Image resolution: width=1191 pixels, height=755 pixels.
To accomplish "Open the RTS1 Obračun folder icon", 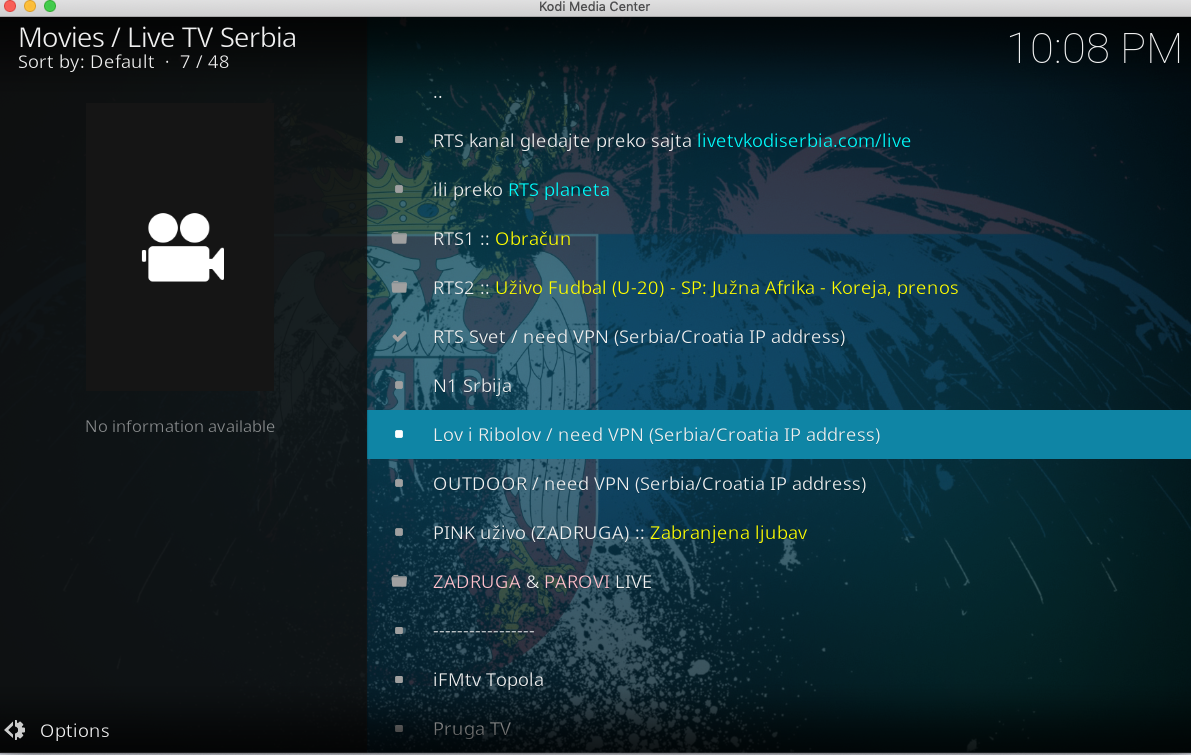I will pyautogui.click(x=400, y=239).
